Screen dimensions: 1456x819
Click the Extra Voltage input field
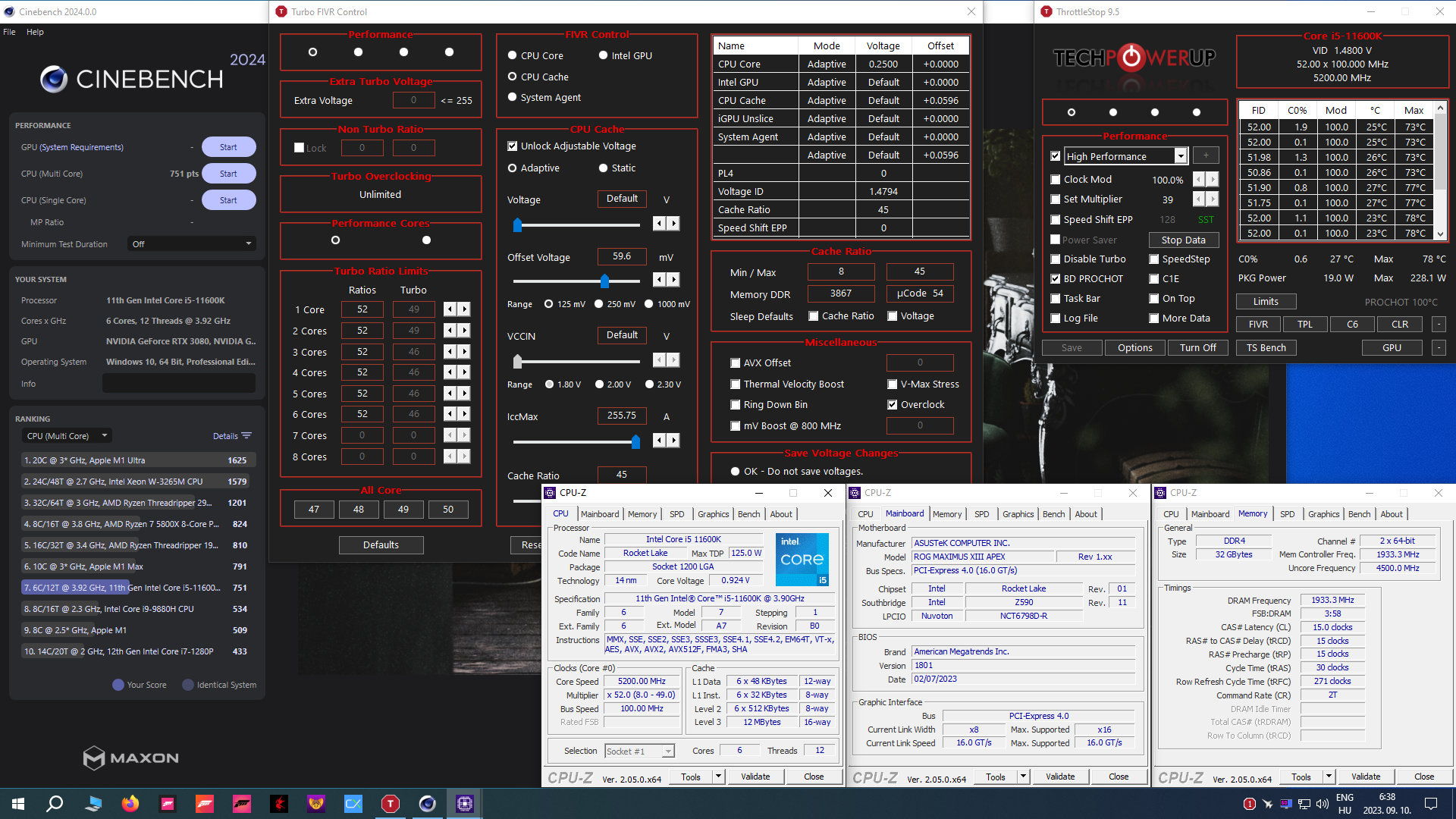tap(413, 100)
